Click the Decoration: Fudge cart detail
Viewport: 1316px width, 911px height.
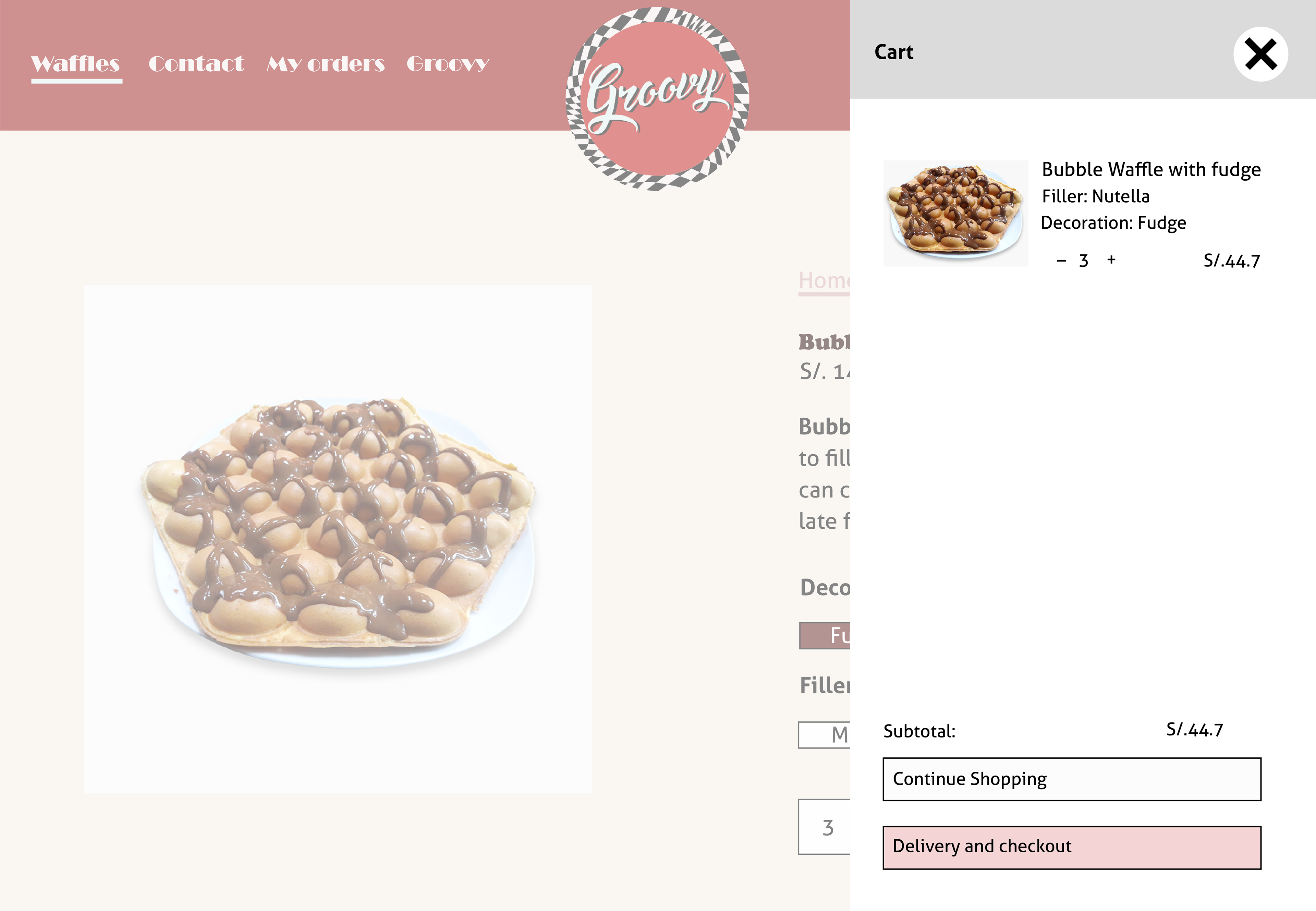coord(1113,223)
